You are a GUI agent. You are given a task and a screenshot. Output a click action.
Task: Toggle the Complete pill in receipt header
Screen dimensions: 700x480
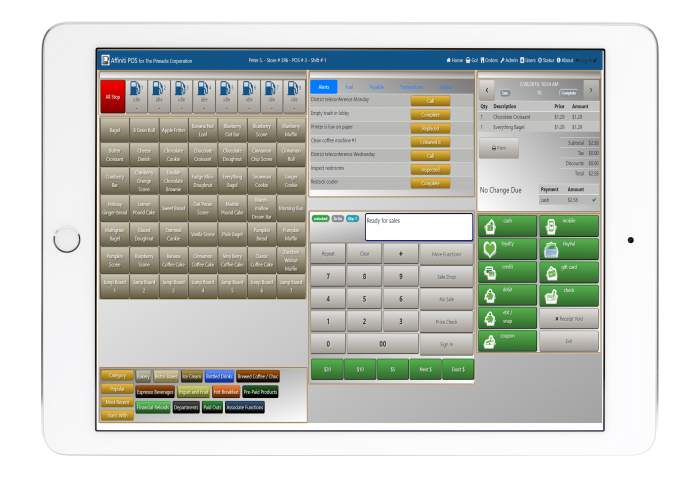[x=568, y=92]
